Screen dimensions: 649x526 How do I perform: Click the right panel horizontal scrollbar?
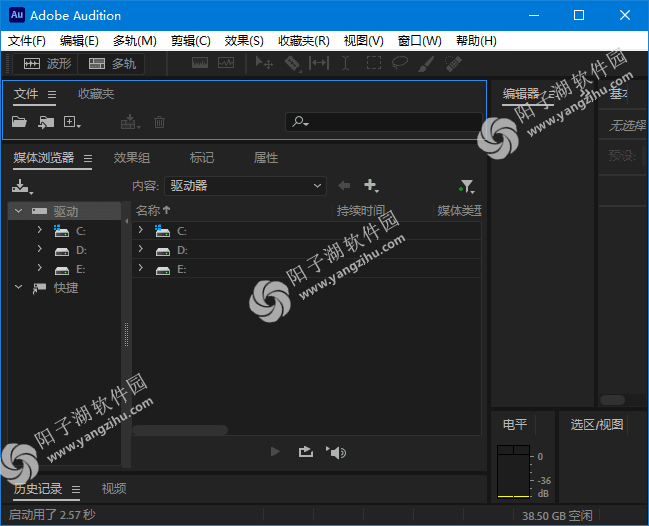click(613, 400)
